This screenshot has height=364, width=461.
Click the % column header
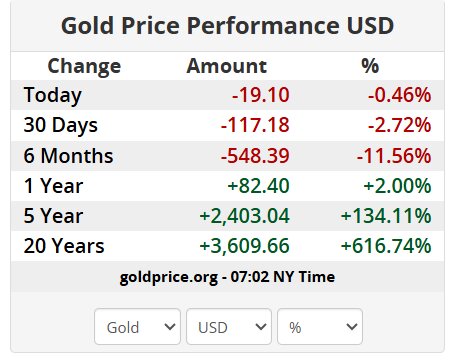(x=370, y=66)
